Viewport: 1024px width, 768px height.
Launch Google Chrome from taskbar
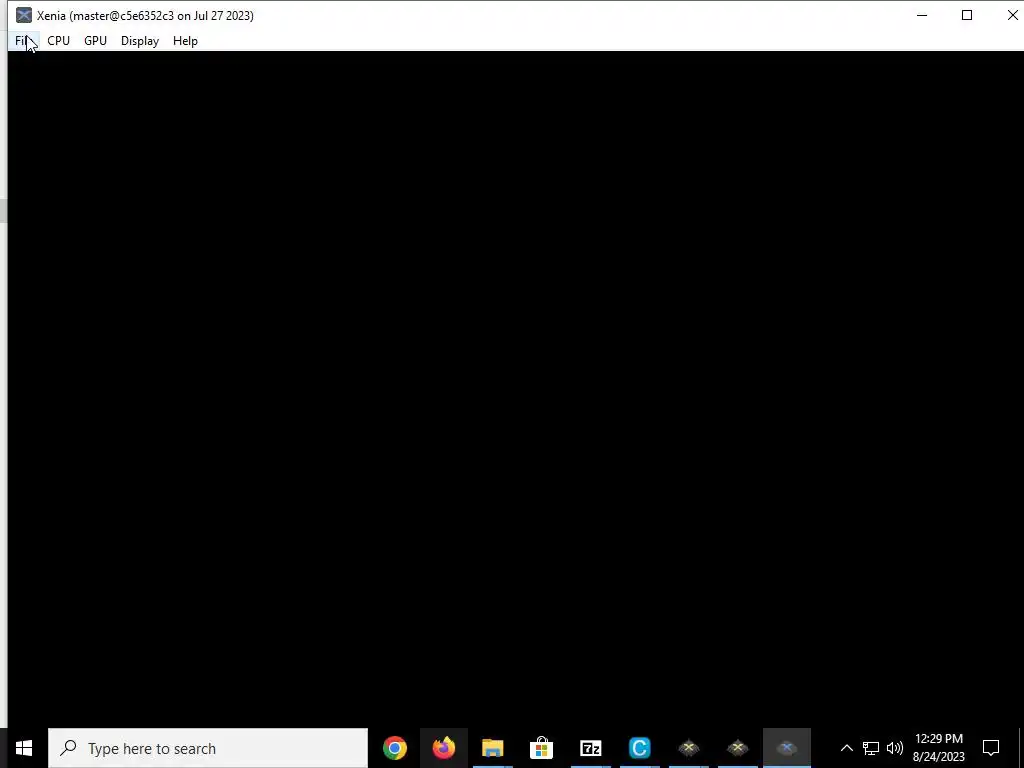(394, 748)
